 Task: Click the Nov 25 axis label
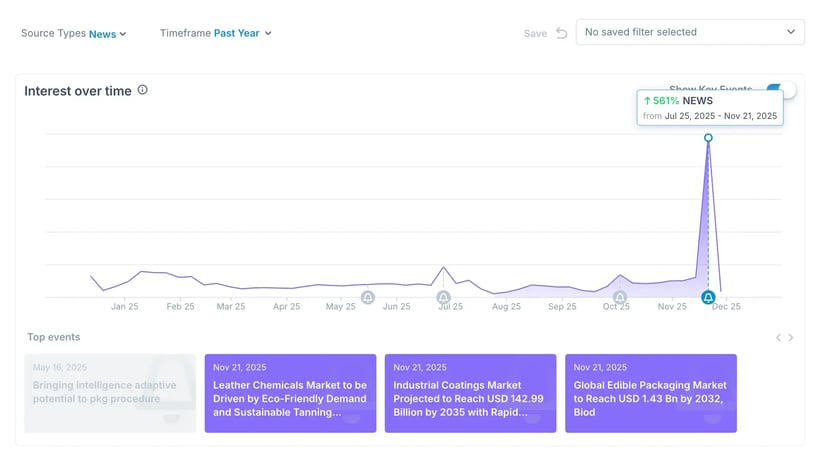click(672, 307)
